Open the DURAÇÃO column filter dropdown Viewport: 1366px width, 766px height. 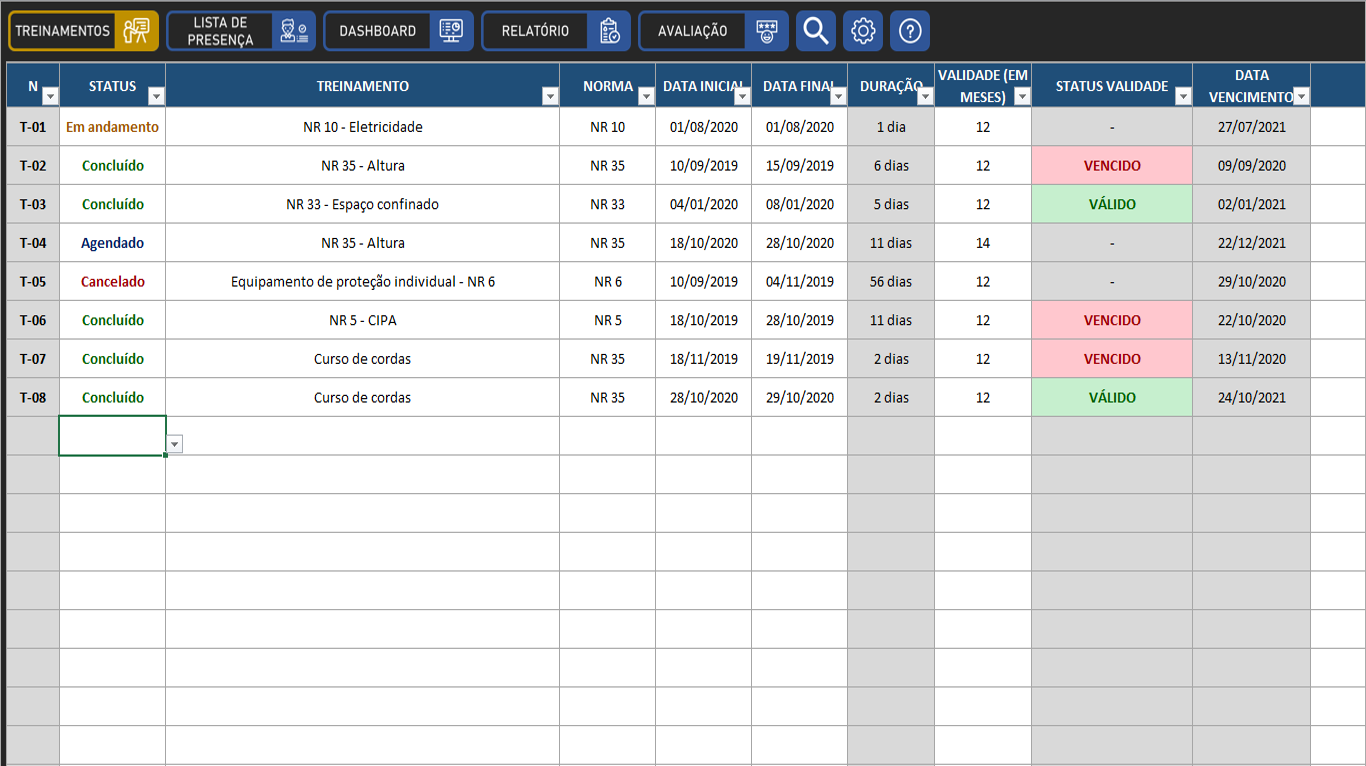pos(925,96)
